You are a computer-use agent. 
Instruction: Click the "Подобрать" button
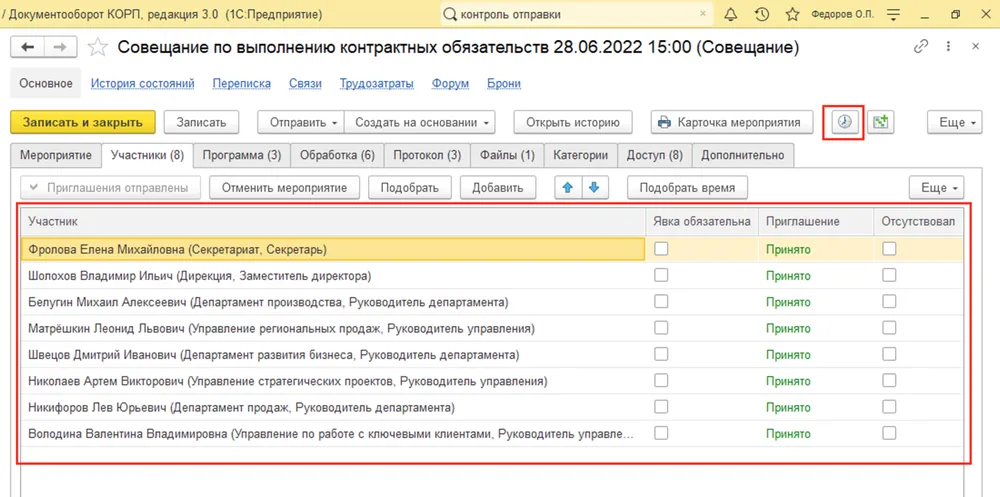click(409, 188)
